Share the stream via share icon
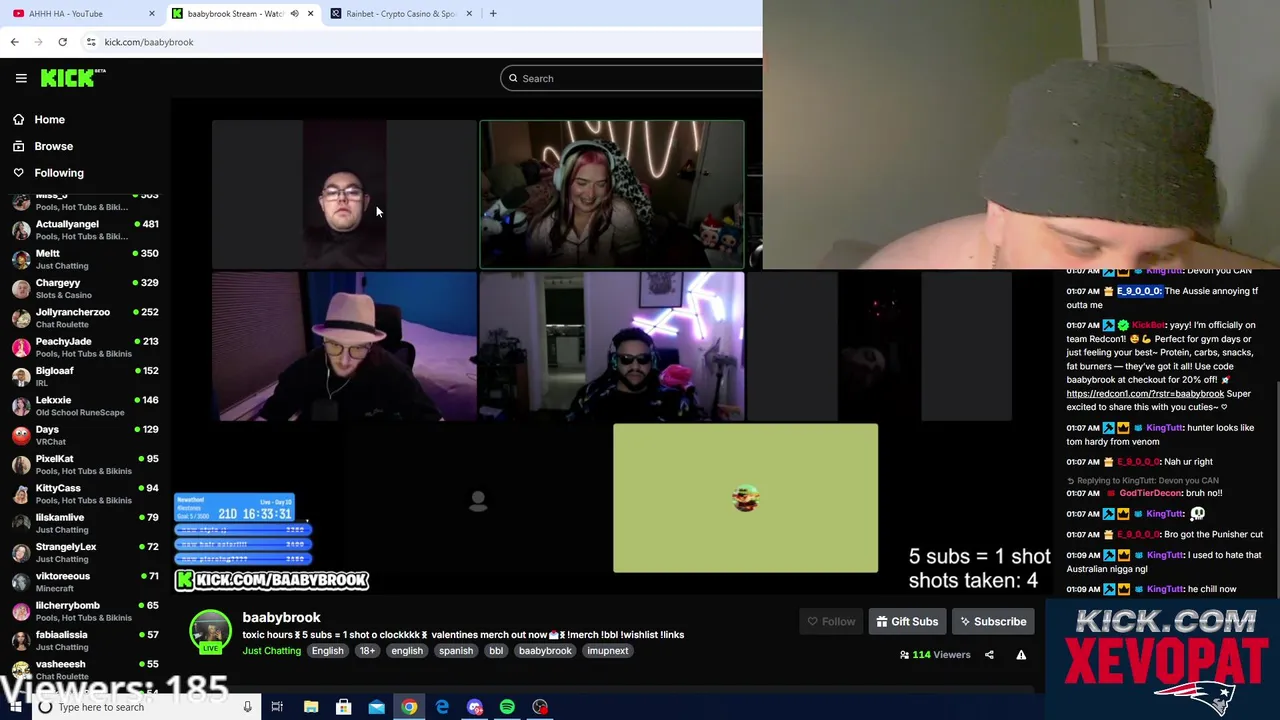 click(989, 655)
